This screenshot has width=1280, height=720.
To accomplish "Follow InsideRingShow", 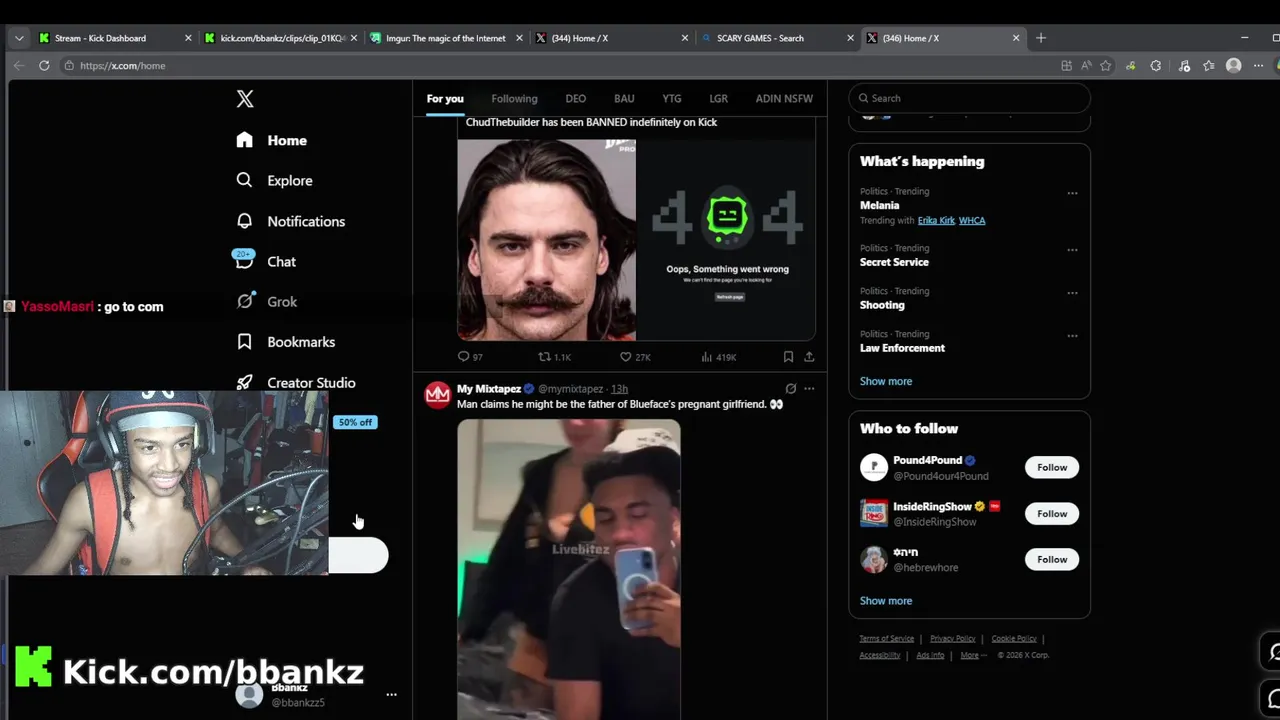I will 1052,513.
